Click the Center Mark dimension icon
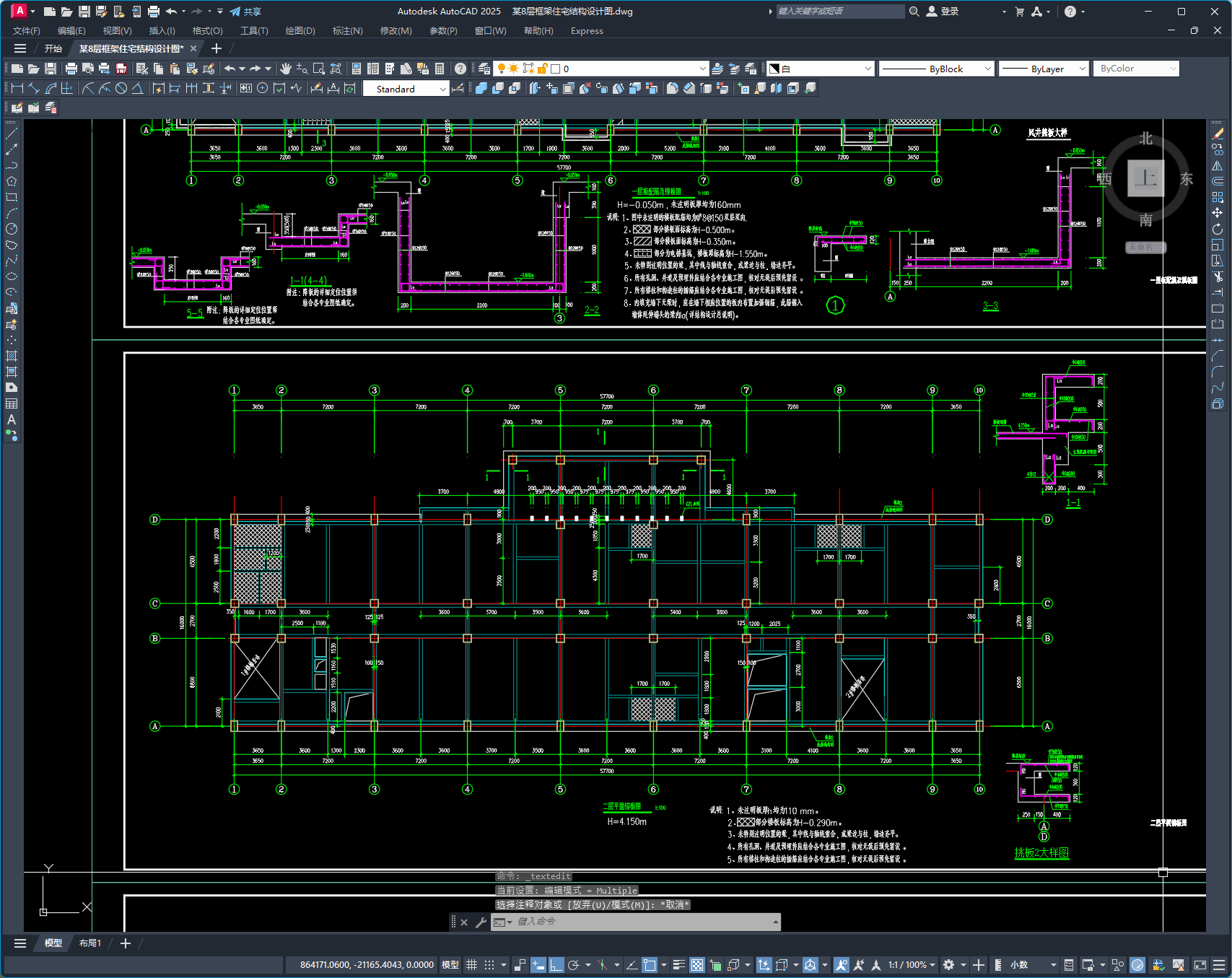 (263, 88)
